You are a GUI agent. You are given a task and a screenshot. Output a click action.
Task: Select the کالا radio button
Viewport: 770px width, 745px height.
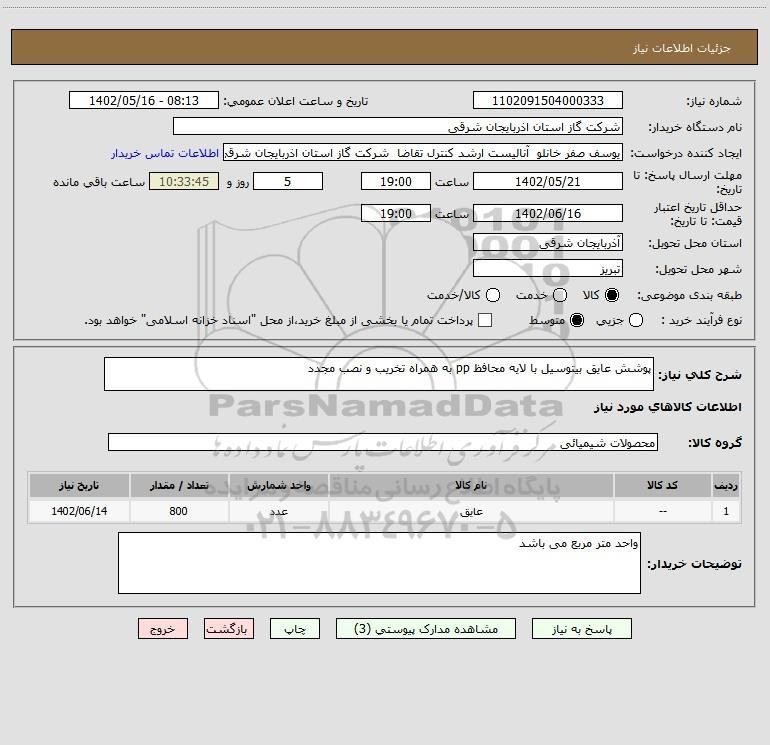pyautogui.click(x=612, y=295)
